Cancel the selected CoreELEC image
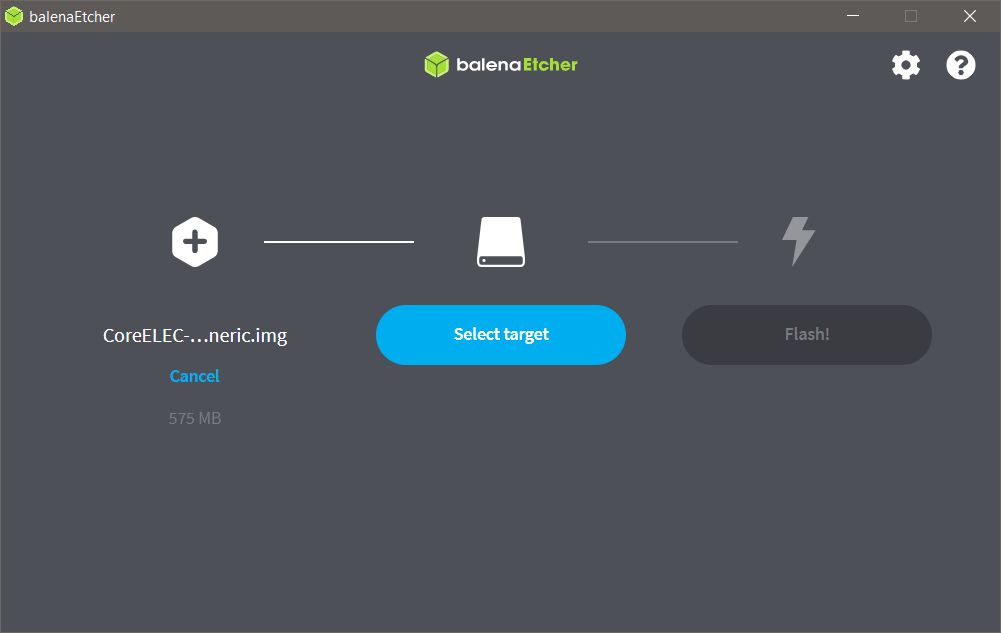Image resolution: width=1001 pixels, height=633 pixels. (195, 376)
